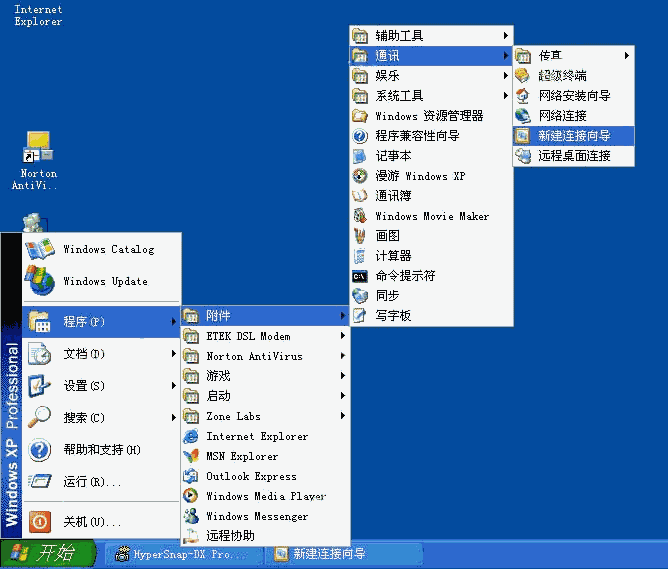Click the 帮助和支持 help question icon
668x569 pixels.
tap(40, 450)
